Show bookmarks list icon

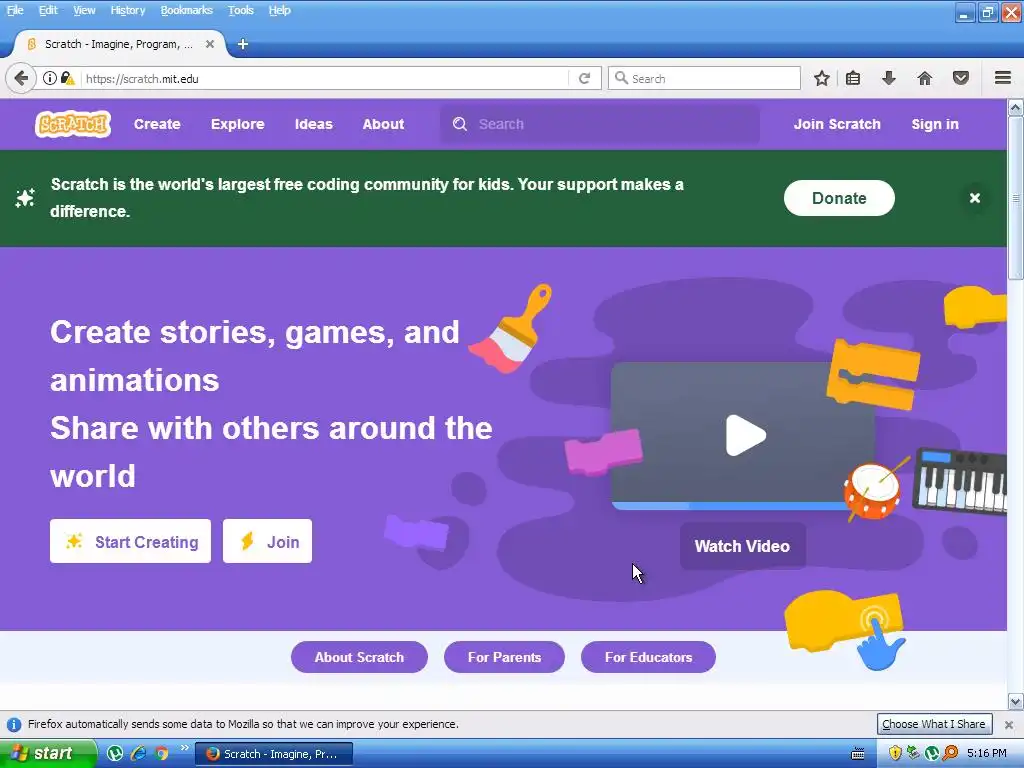(x=852, y=78)
